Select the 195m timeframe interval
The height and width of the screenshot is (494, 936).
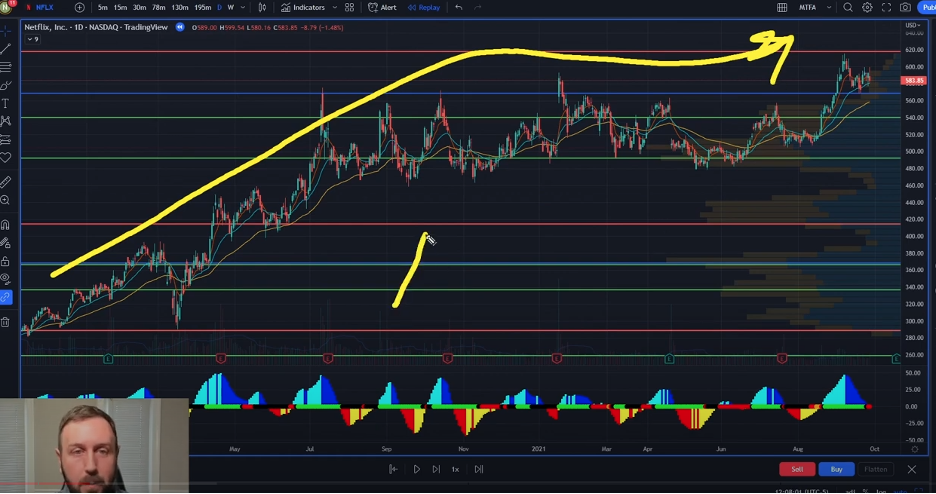tap(202, 7)
